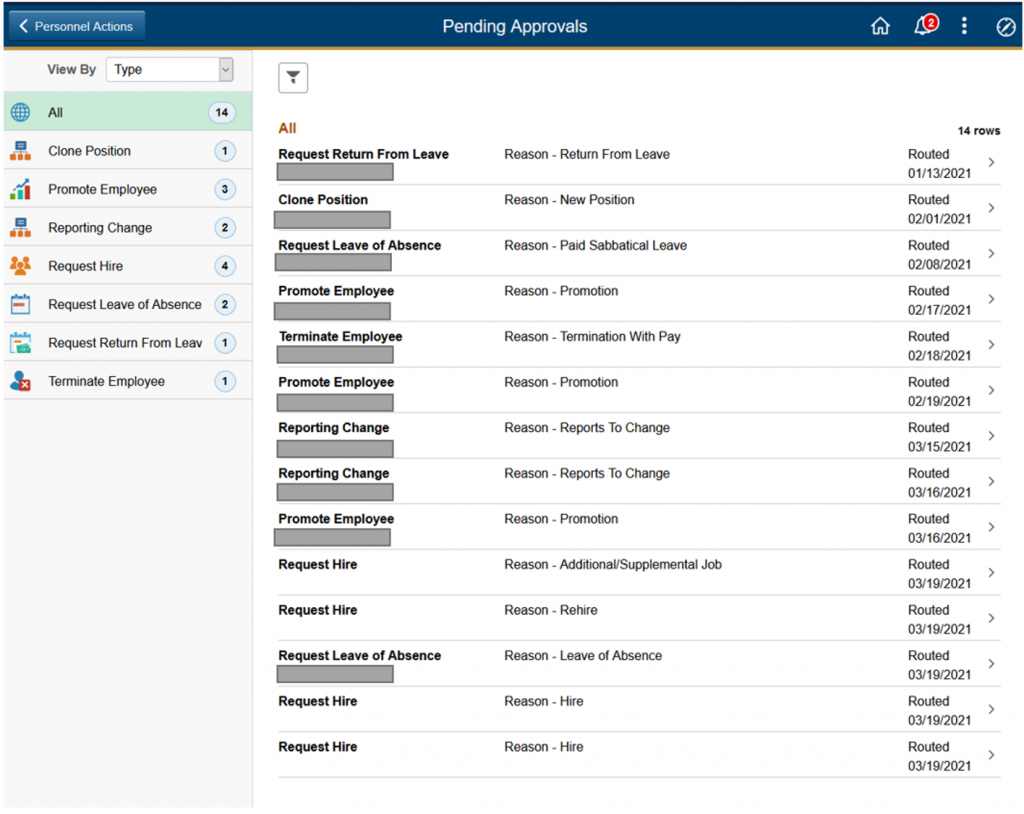The image size is (1024, 814).
Task: Open the Request Return From Leave row title
Action: pyautogui.click(x=363, y=154)
